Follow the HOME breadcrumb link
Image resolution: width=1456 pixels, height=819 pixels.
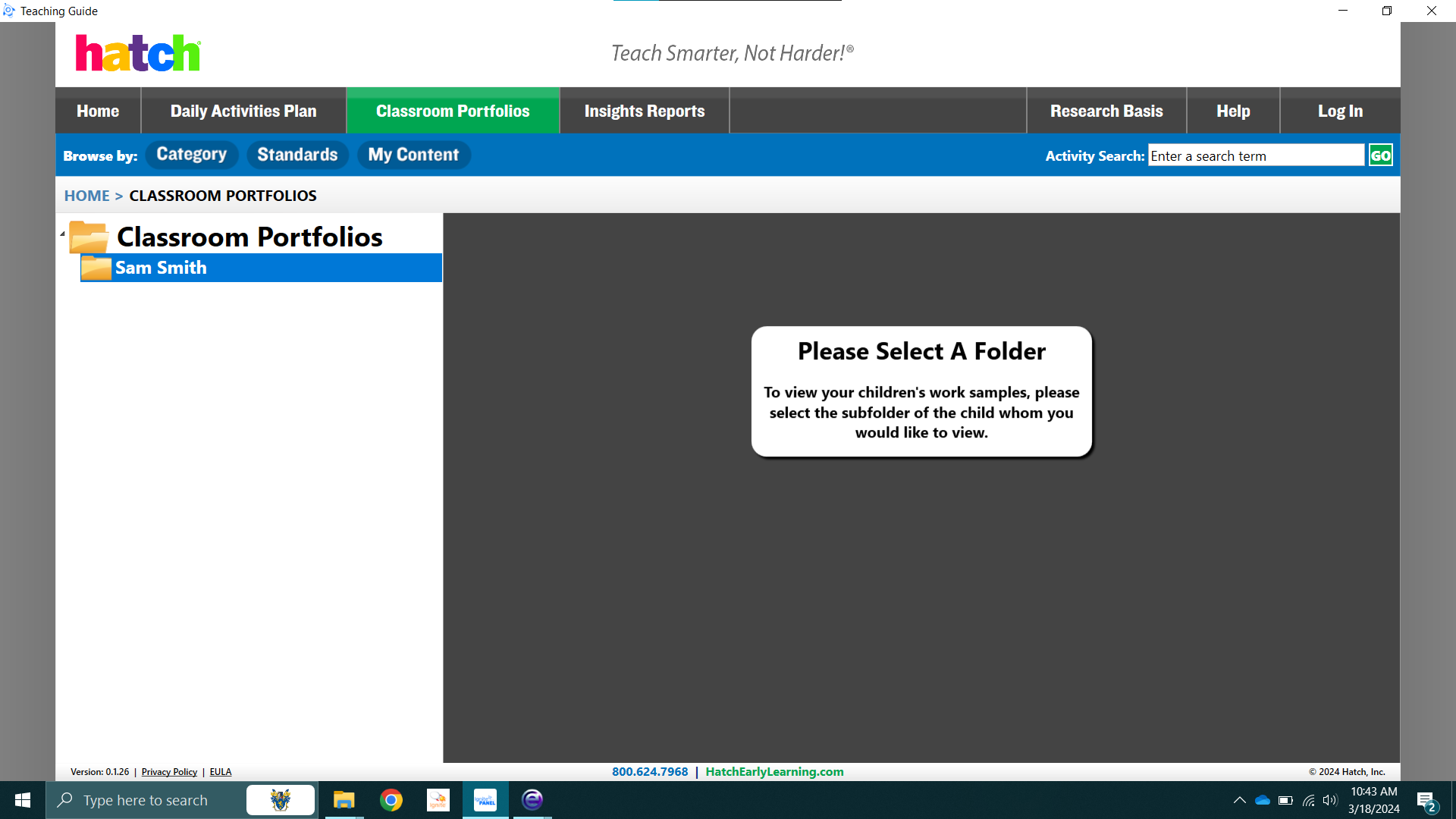[x=86, y=196]
